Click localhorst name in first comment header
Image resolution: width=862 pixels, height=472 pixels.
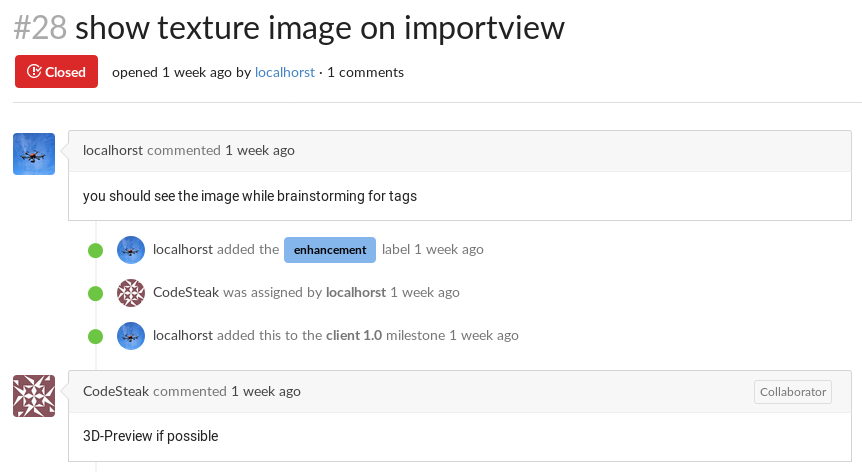coord(113,150)
